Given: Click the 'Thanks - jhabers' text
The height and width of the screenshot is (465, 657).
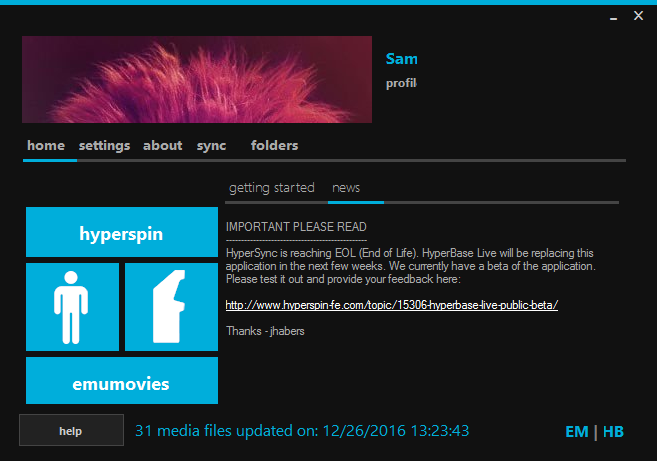Looking at the screenshot, I should click(x=265, y=331).
